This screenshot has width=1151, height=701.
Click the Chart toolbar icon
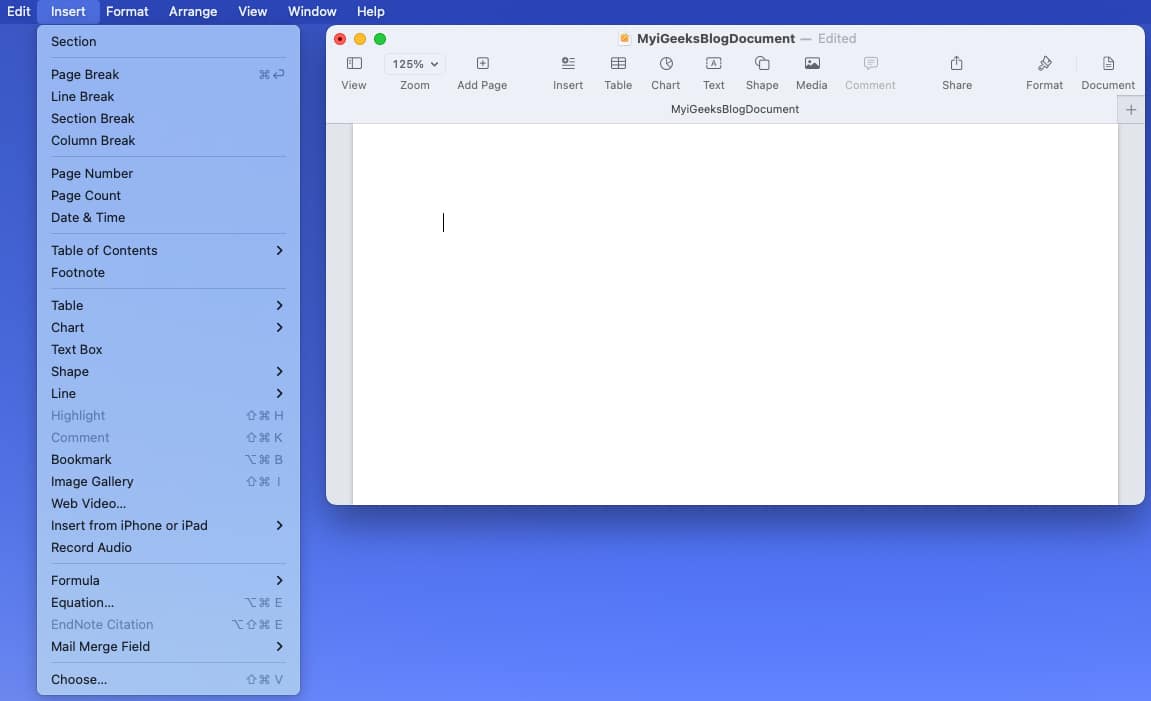click(666, 64)
